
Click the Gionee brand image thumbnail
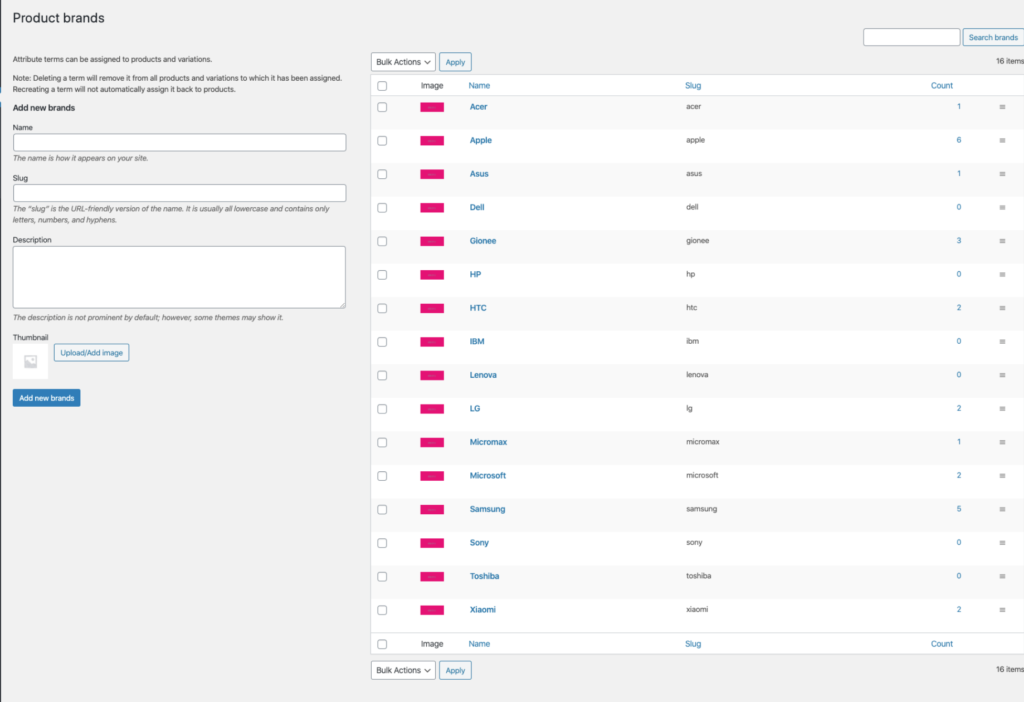(x=432, y=241)
